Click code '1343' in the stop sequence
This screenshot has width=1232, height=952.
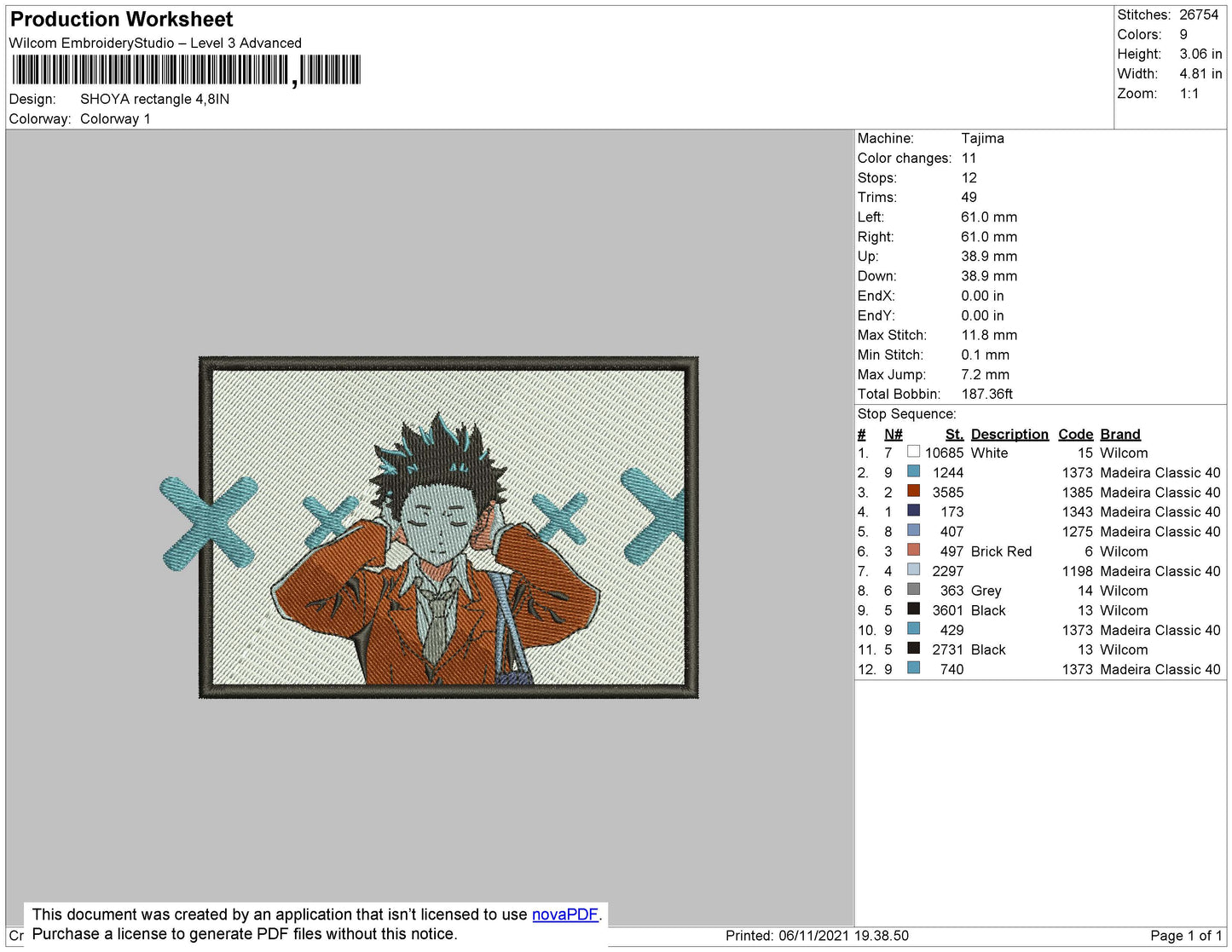coord(1077,511)
